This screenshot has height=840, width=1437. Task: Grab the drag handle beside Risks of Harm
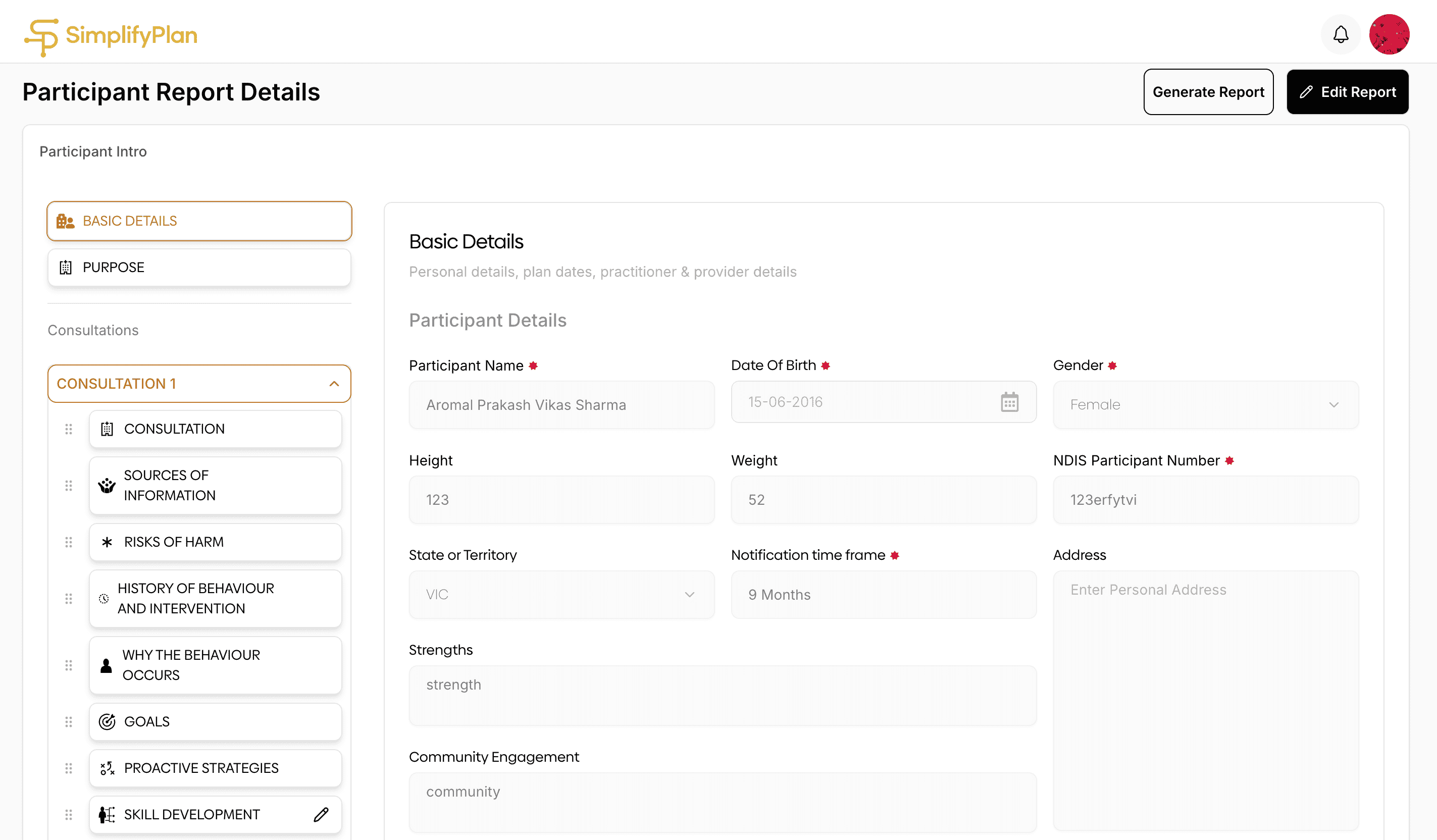click(69, 542)
